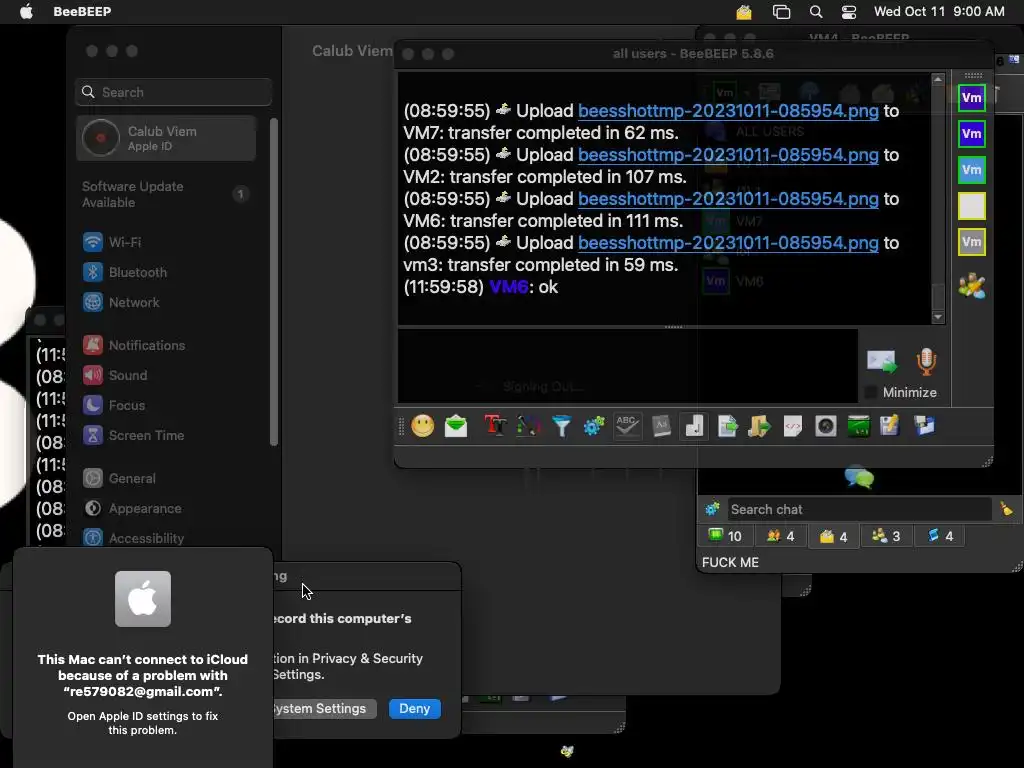Enable the Minimize checkbox
The width and height of the screenshot is (1024, 768).
point(871,392)
